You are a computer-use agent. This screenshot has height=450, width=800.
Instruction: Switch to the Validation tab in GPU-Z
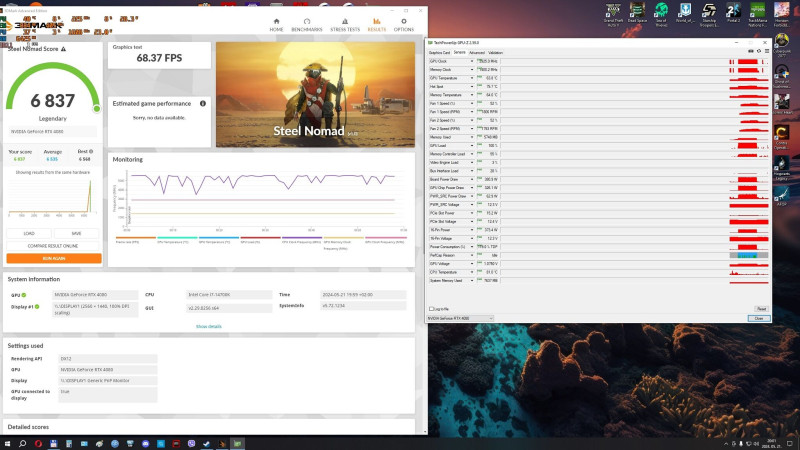tap(495, 53)
